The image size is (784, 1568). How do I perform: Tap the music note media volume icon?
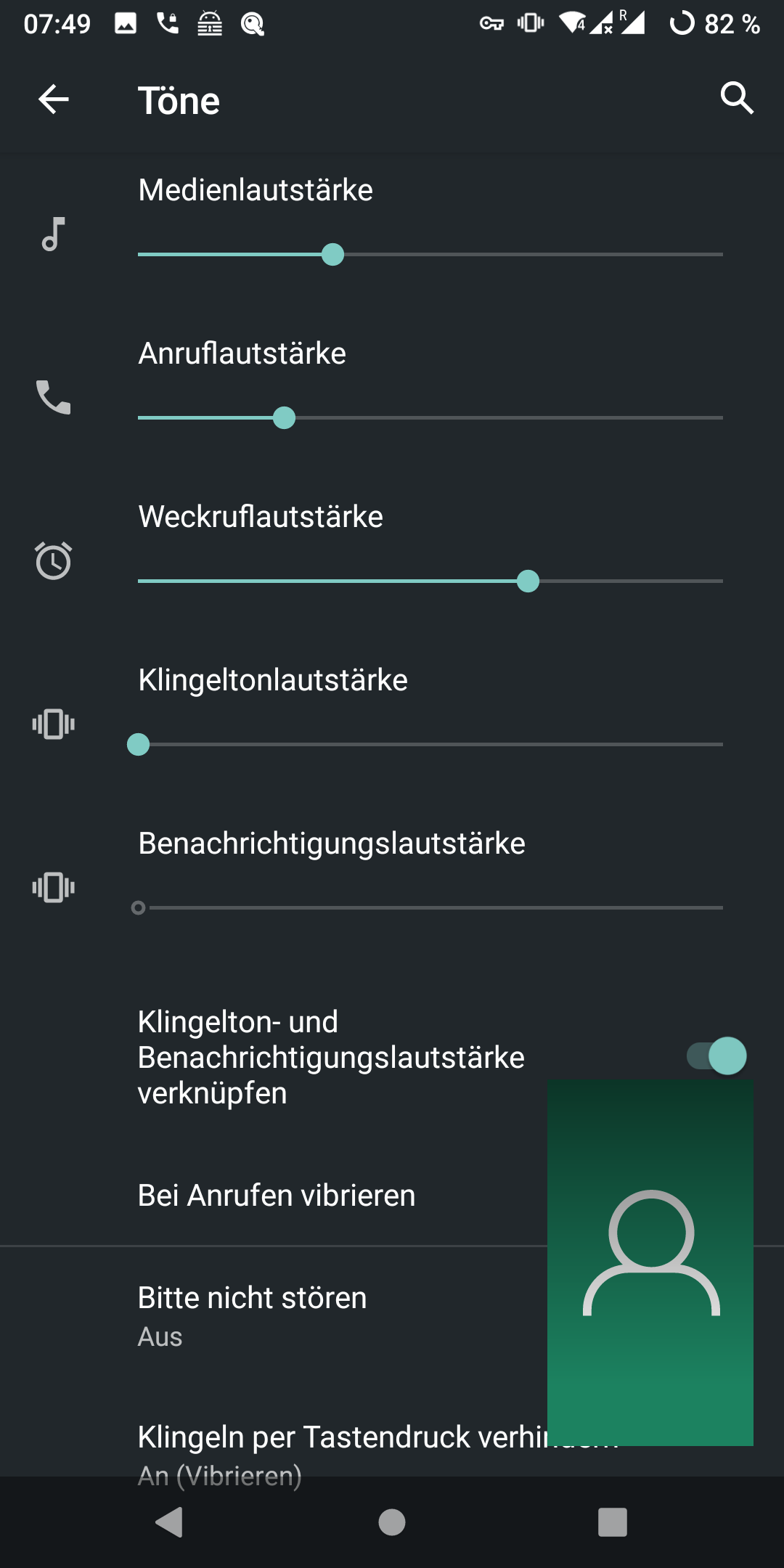[54, 234]
